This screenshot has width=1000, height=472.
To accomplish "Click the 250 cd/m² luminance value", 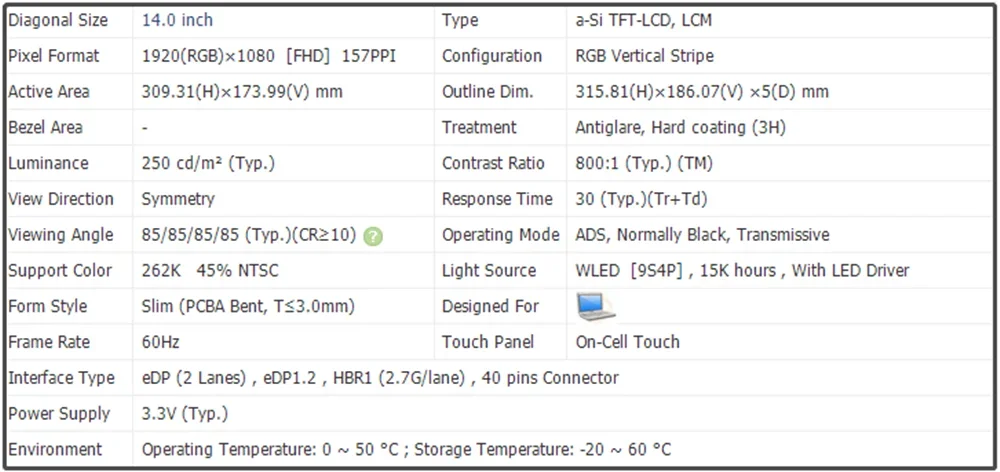I will [208, 163].
